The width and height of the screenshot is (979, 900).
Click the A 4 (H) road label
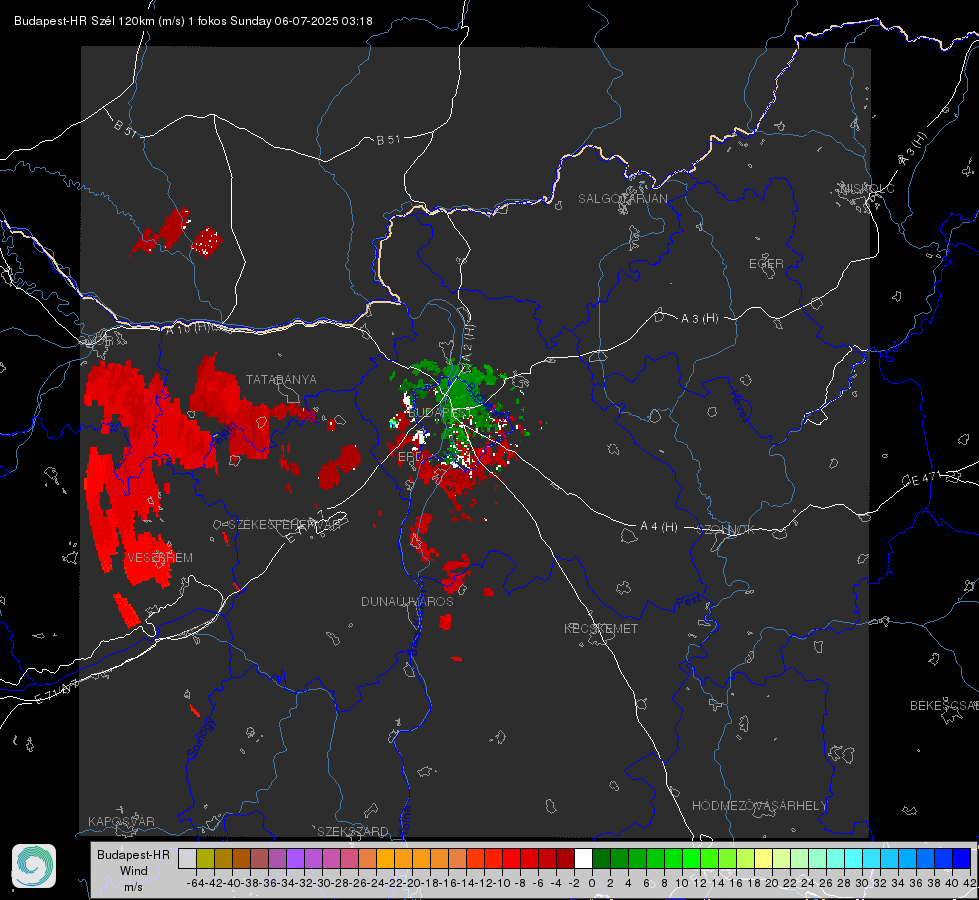659,527
